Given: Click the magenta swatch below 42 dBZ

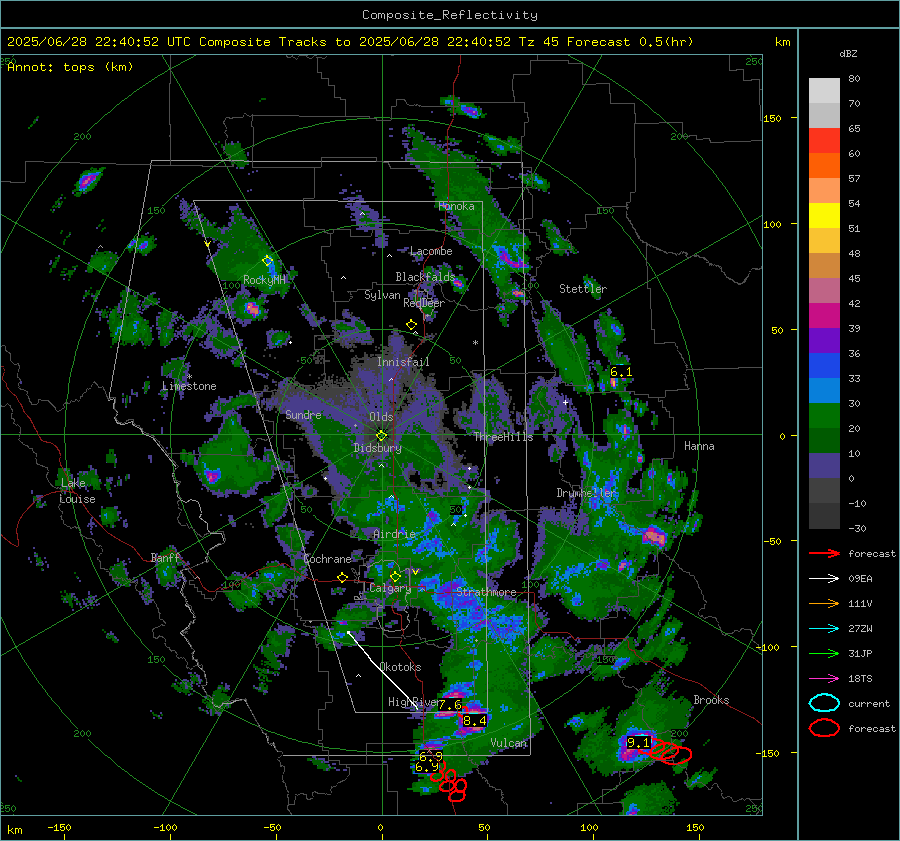Looking at the screenshot, I should click(x=824, y=316).
